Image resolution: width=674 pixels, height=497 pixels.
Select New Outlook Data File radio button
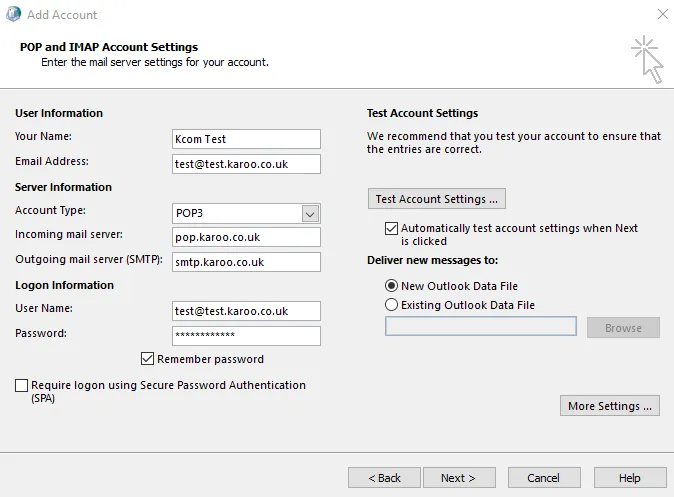[391, 285]
